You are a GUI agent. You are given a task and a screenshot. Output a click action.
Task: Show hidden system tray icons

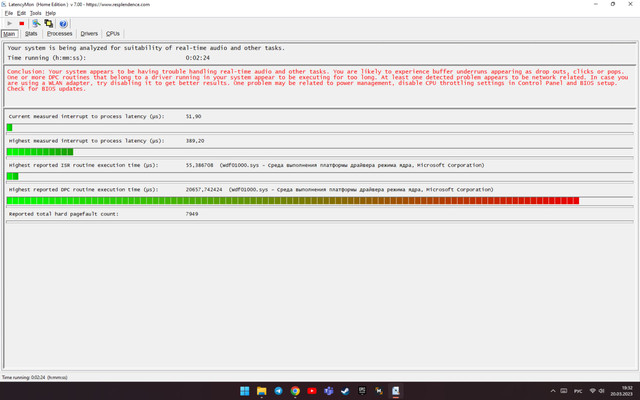pyautogui.click(x=553, y=391)
